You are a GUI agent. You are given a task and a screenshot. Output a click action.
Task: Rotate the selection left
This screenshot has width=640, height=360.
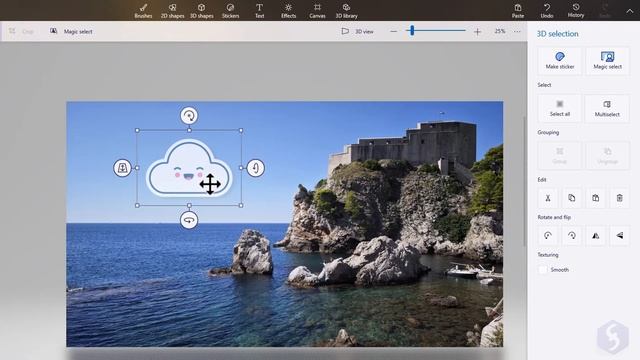pos(548,236)
